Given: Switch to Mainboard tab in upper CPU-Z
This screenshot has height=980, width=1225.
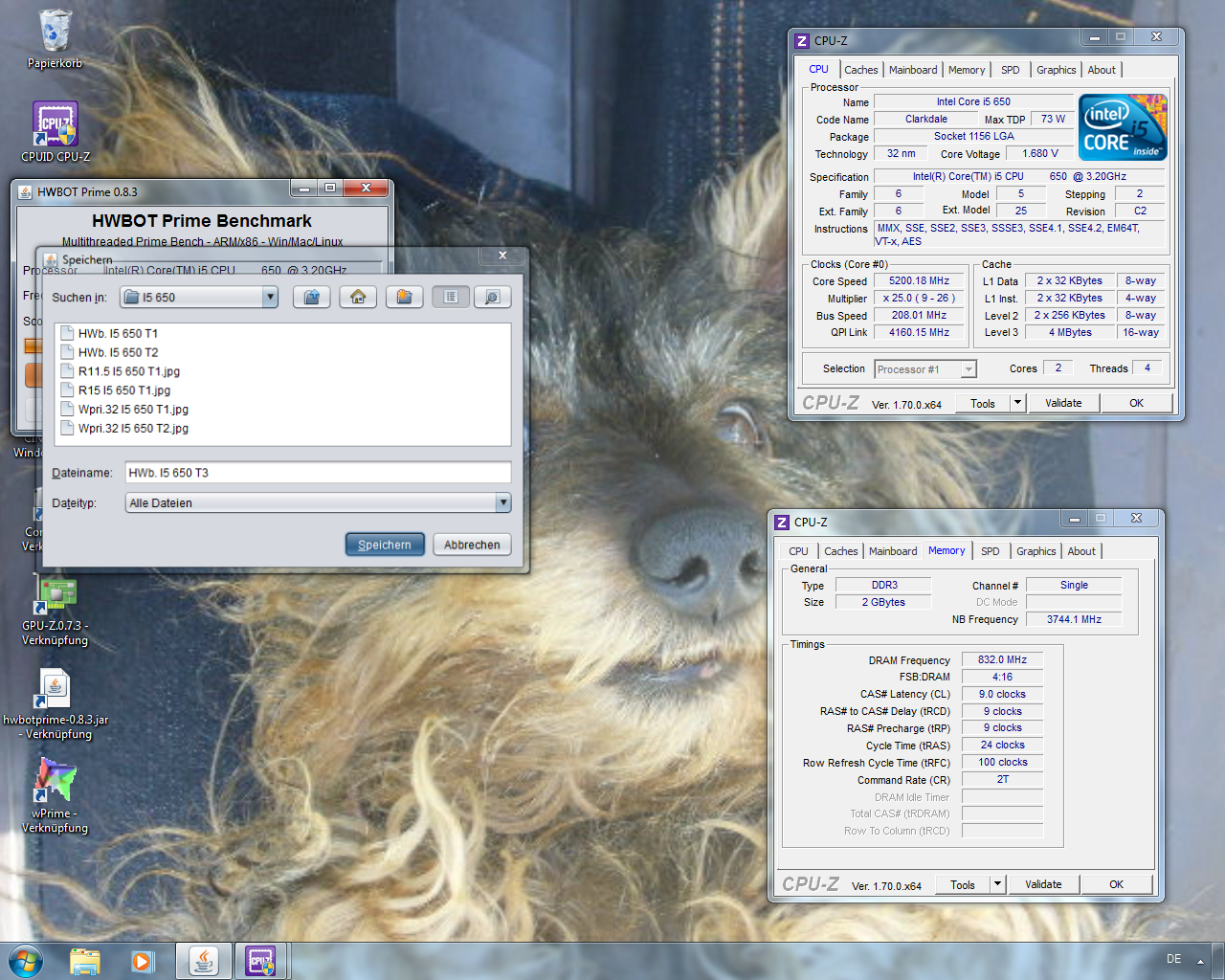Looking at the screenshot, I should pyautogui.click(x=913, y=70).
